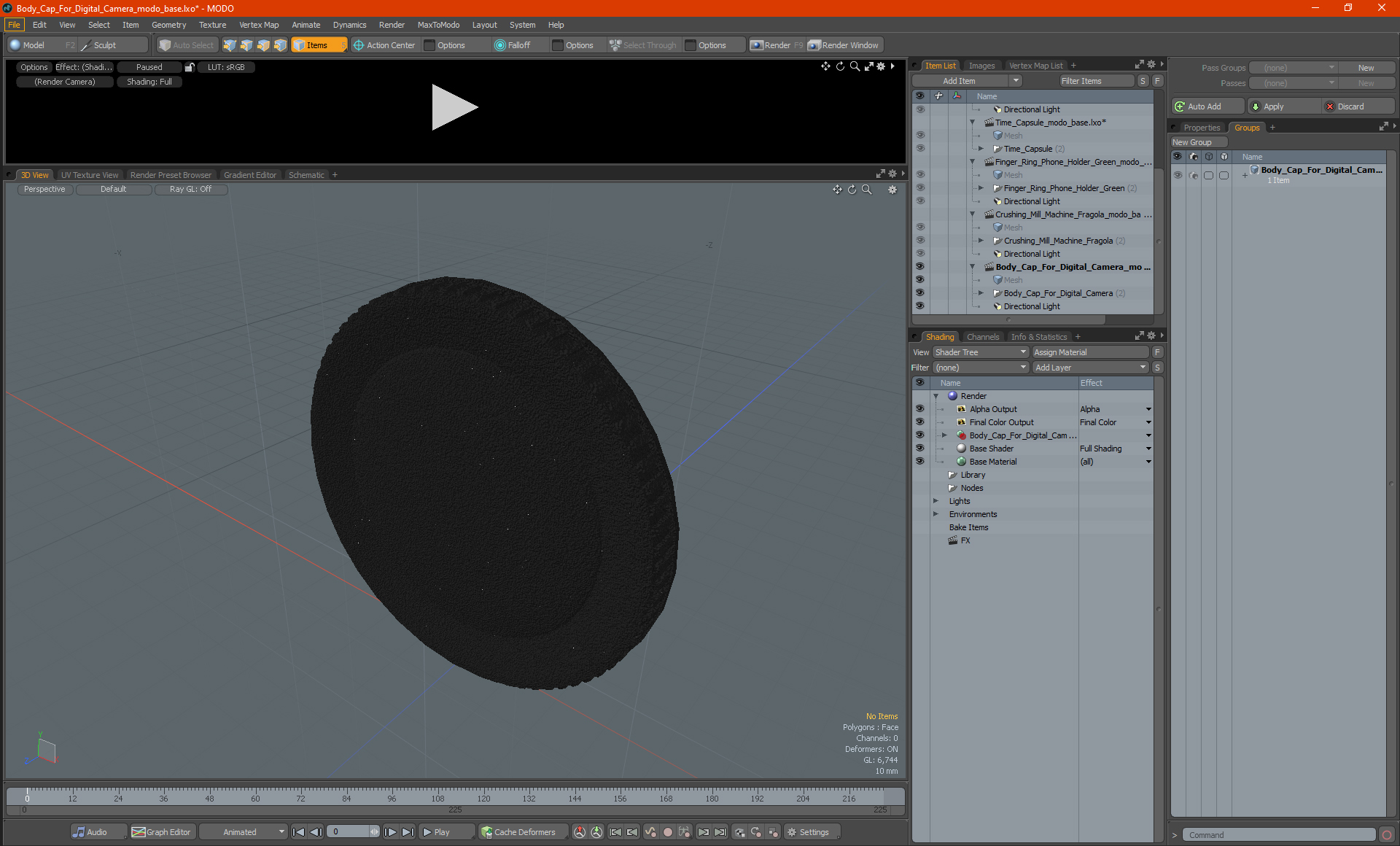Click the Cache Deformers icon
1400x846 pixels.
point(486,832)
